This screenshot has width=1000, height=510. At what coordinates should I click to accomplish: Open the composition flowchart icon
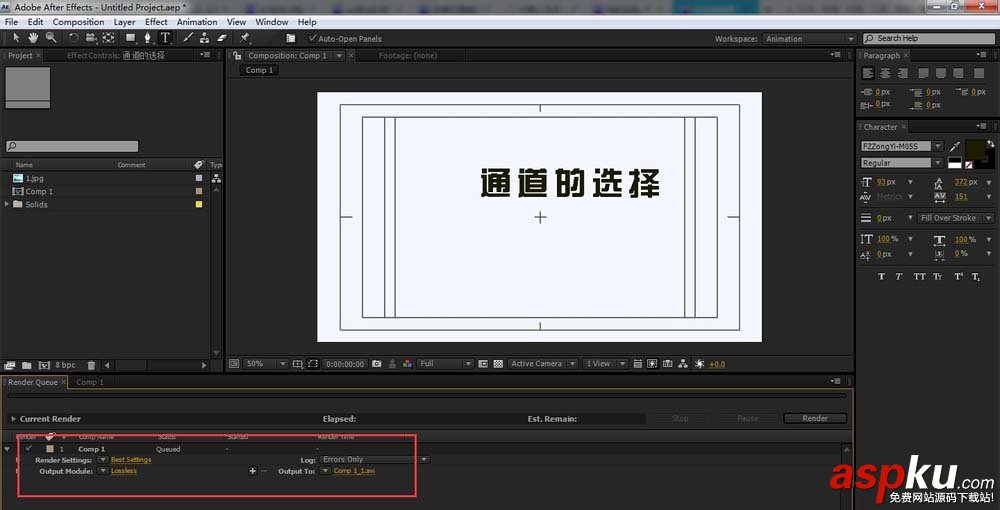[683, 363]
